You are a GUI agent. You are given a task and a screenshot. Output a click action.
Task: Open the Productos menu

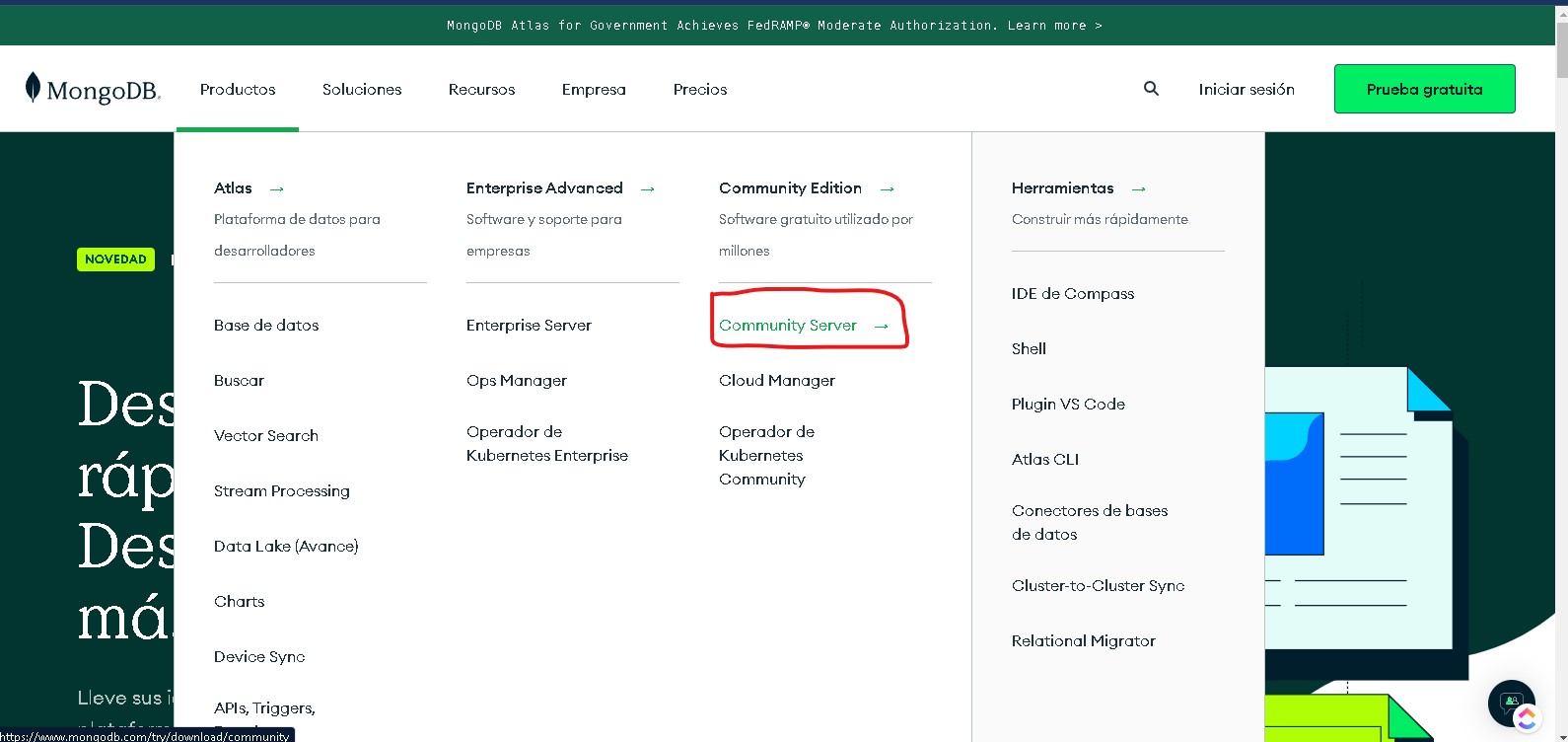coord(238,89)
